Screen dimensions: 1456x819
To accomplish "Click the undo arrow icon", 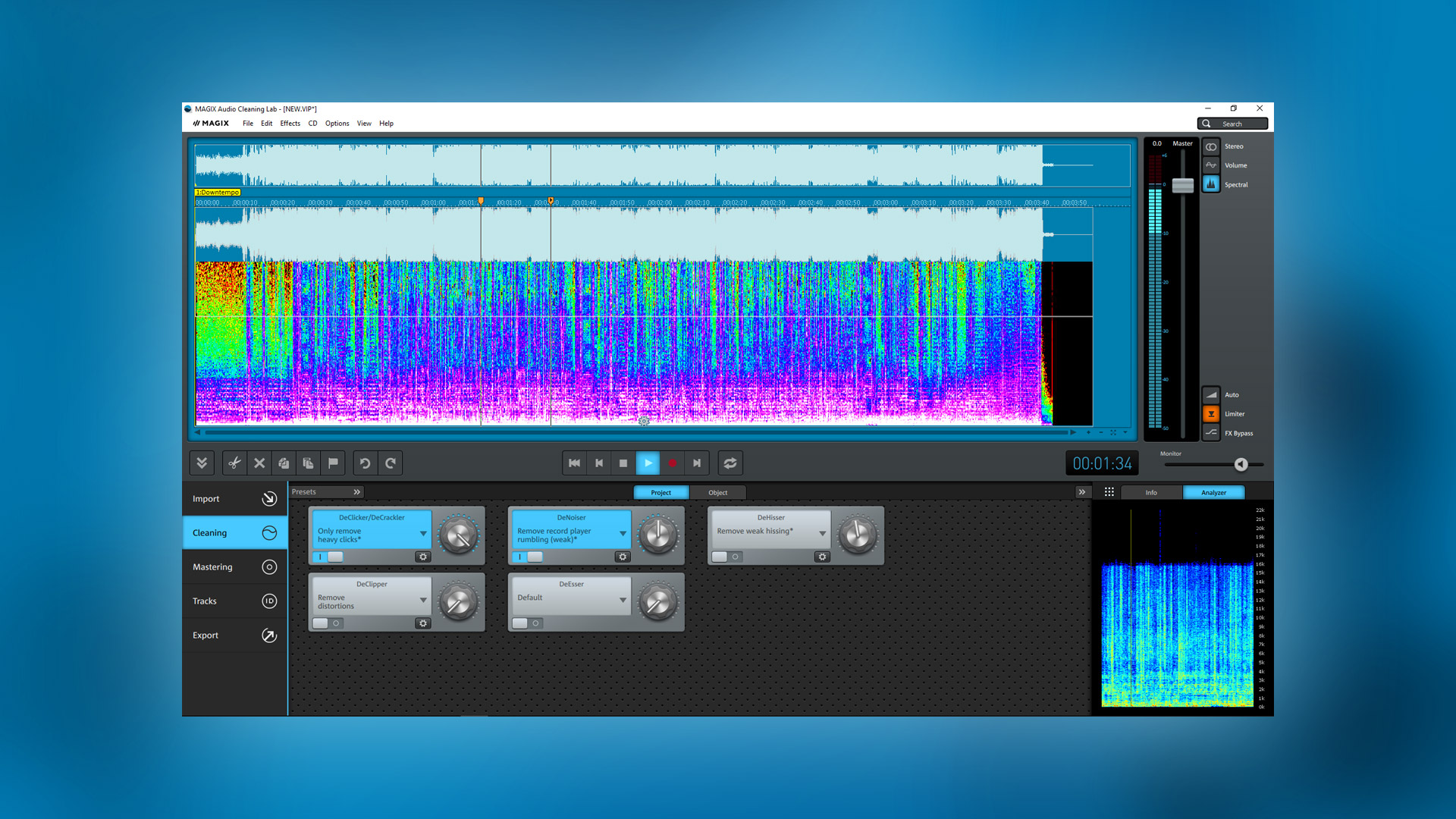I will click(x=365, y=463).
